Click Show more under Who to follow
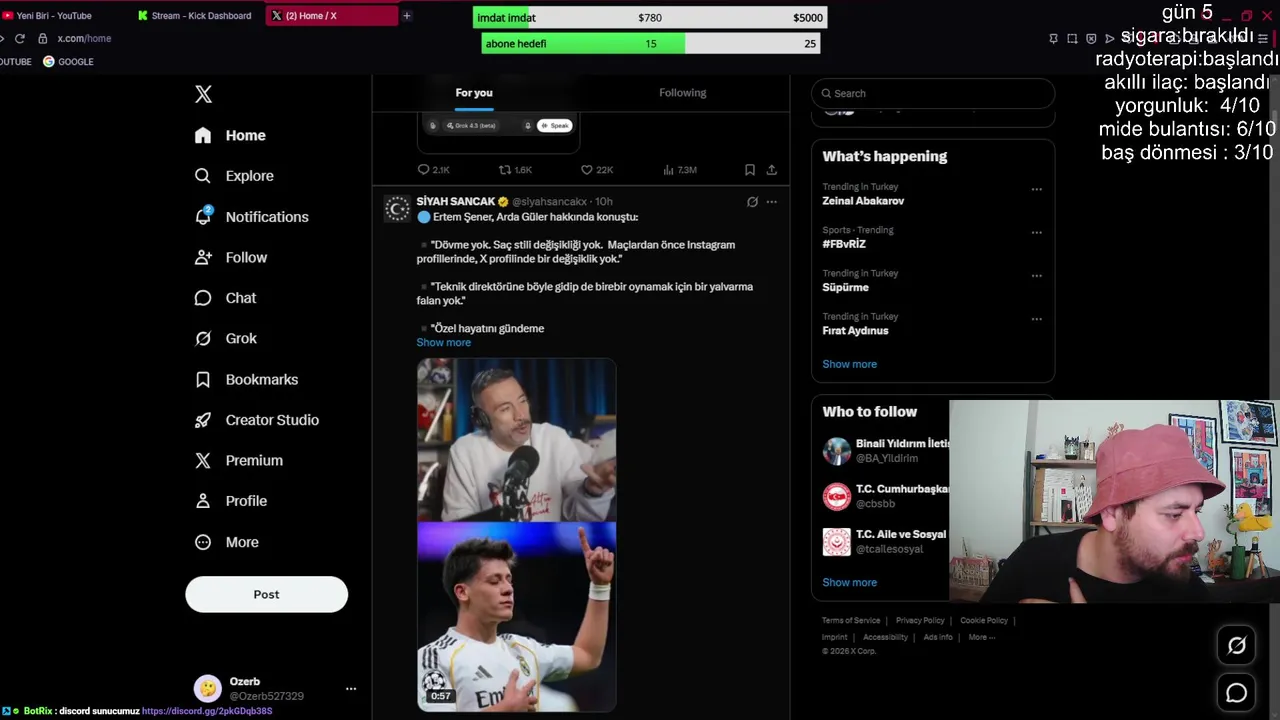 (849, 582)
